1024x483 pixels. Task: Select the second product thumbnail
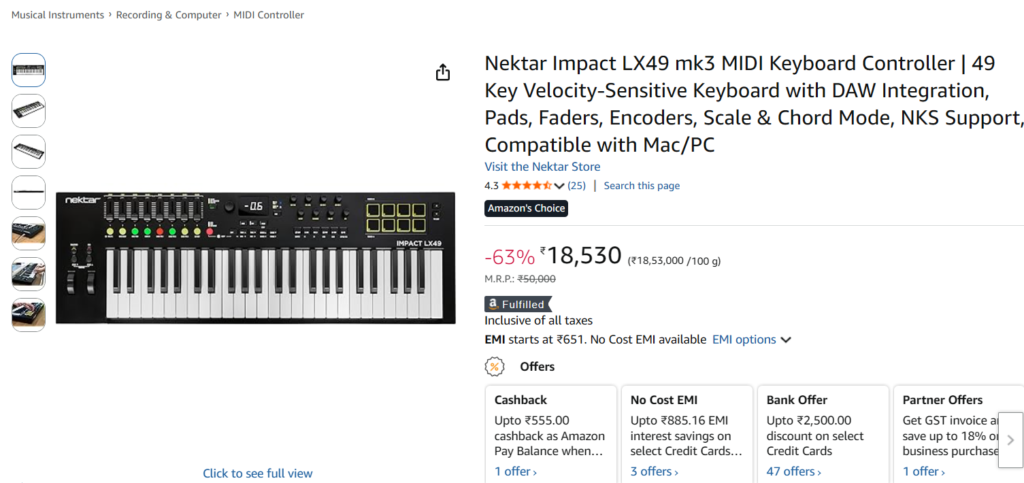(x=28, y=111)
